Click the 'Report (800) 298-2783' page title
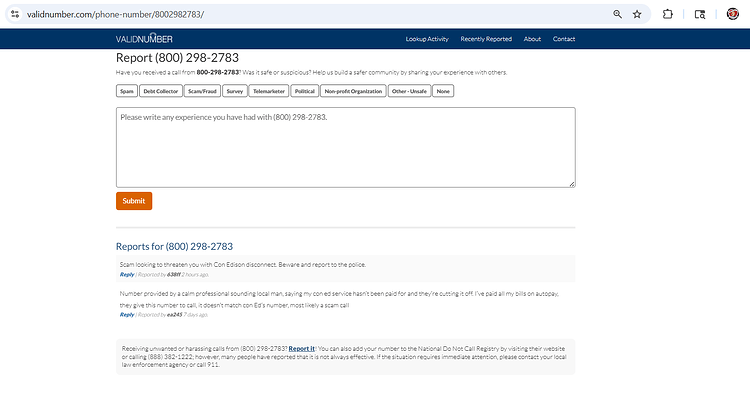 tap(177, 58)
